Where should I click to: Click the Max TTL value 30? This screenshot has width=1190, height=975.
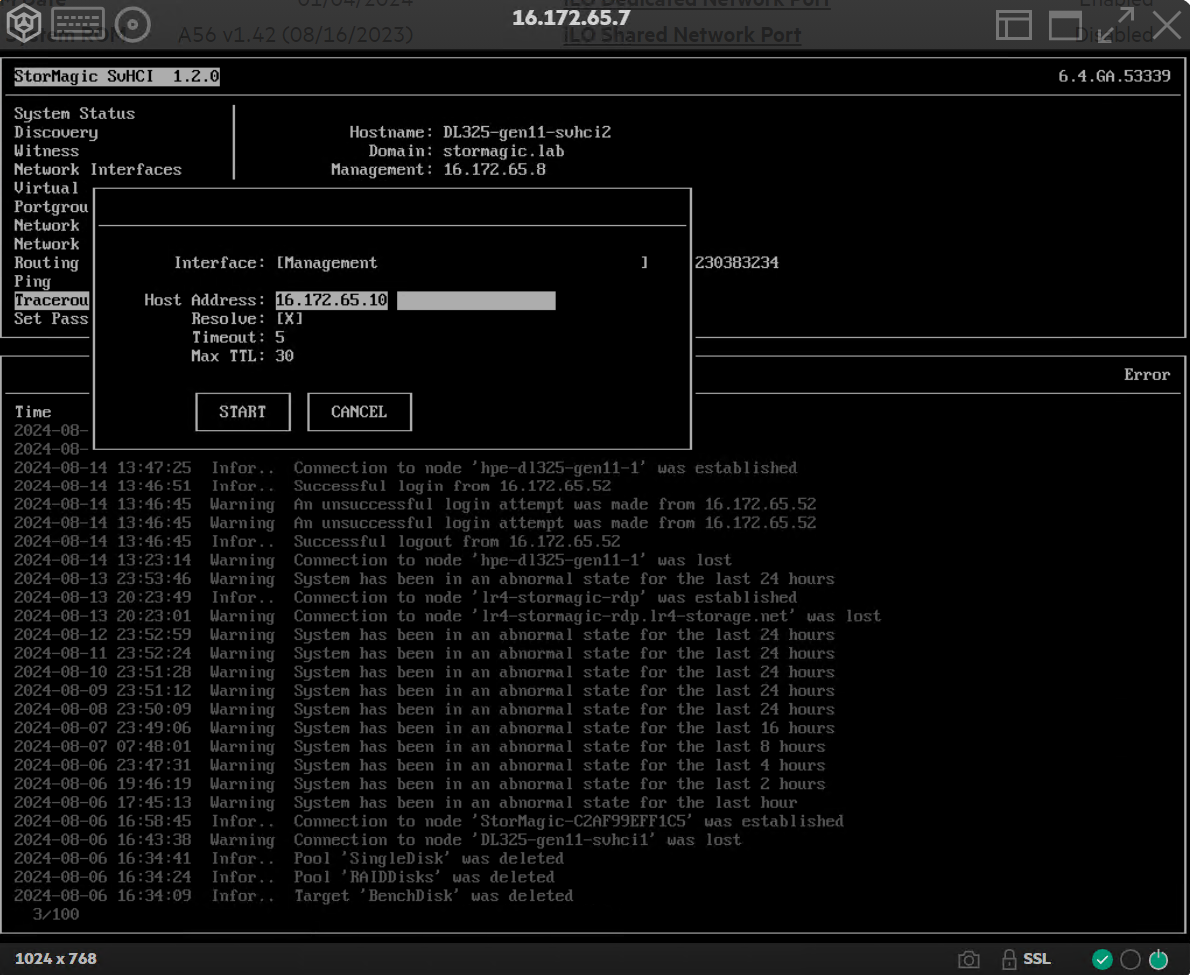pyautogui.click(x=285, y=356)
